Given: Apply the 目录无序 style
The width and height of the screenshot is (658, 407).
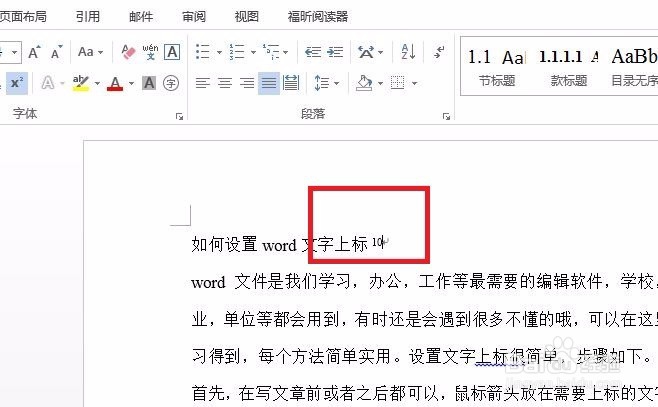Looking at the screenshot, I should [x=634, y=67].
